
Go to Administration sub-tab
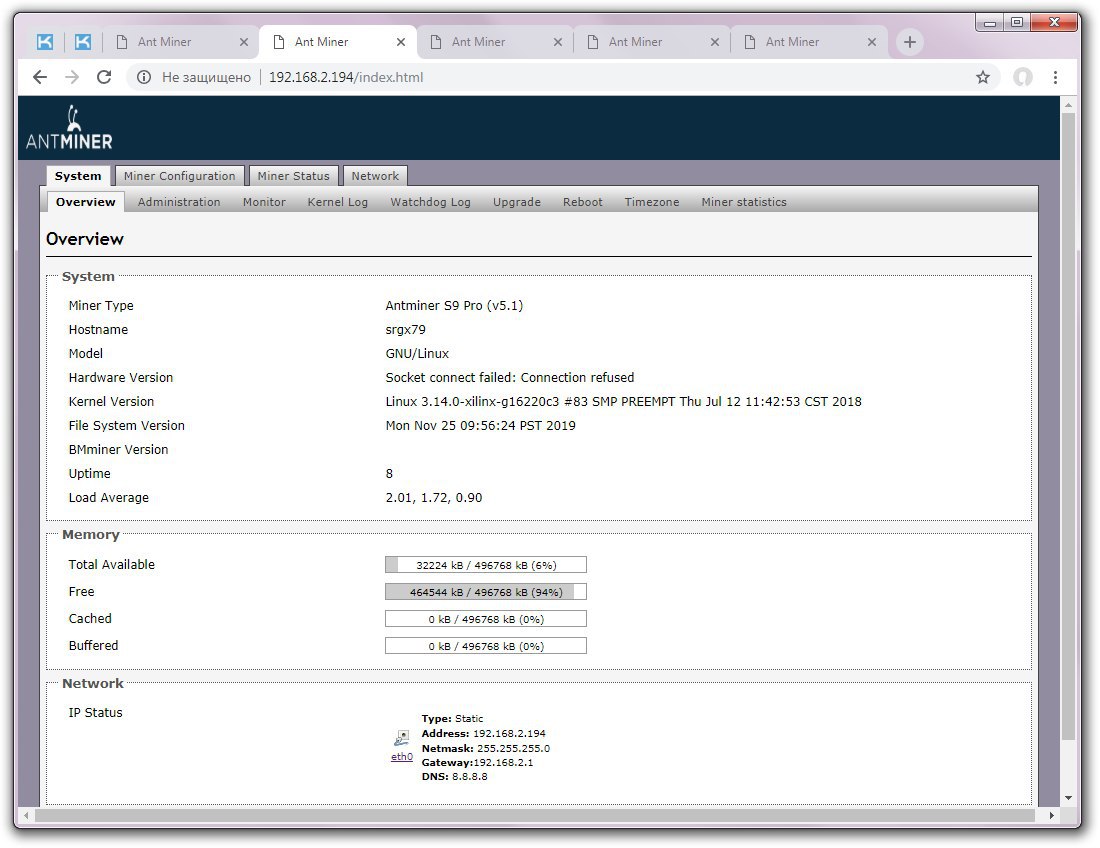(179, 202)
